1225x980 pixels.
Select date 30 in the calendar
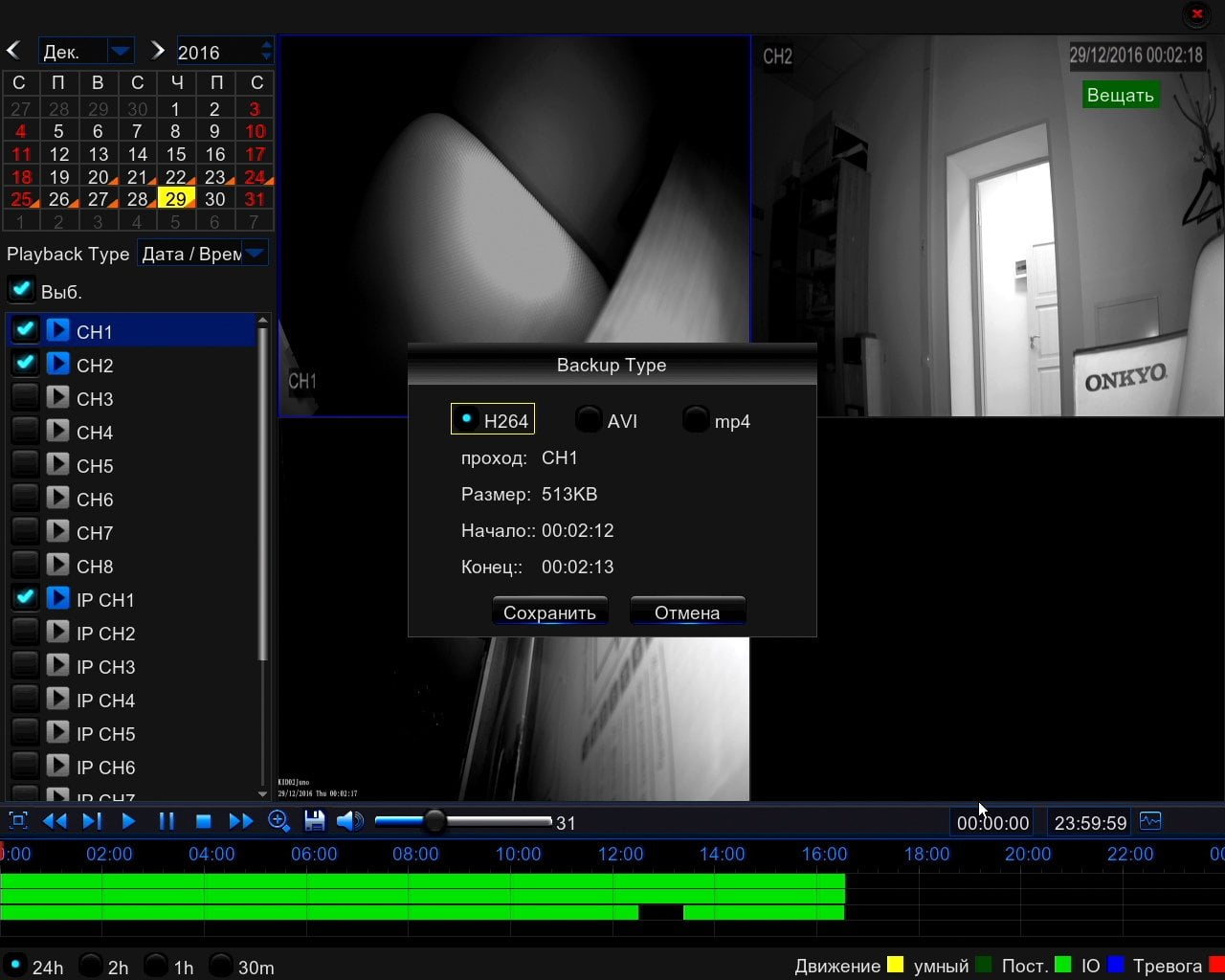coord(215,198)
